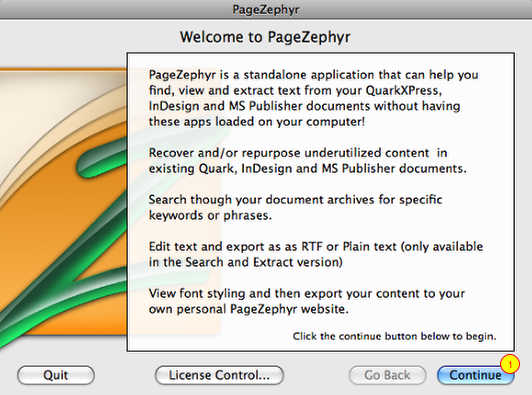Click text 'Edit text and export as as RTF'

pyautogui.click(x=316, y=254)
